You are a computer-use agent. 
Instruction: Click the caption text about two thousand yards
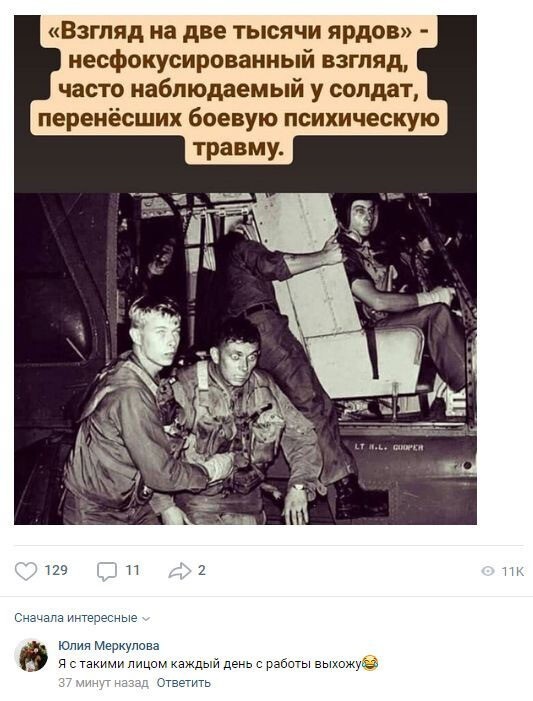coord(239,89)
